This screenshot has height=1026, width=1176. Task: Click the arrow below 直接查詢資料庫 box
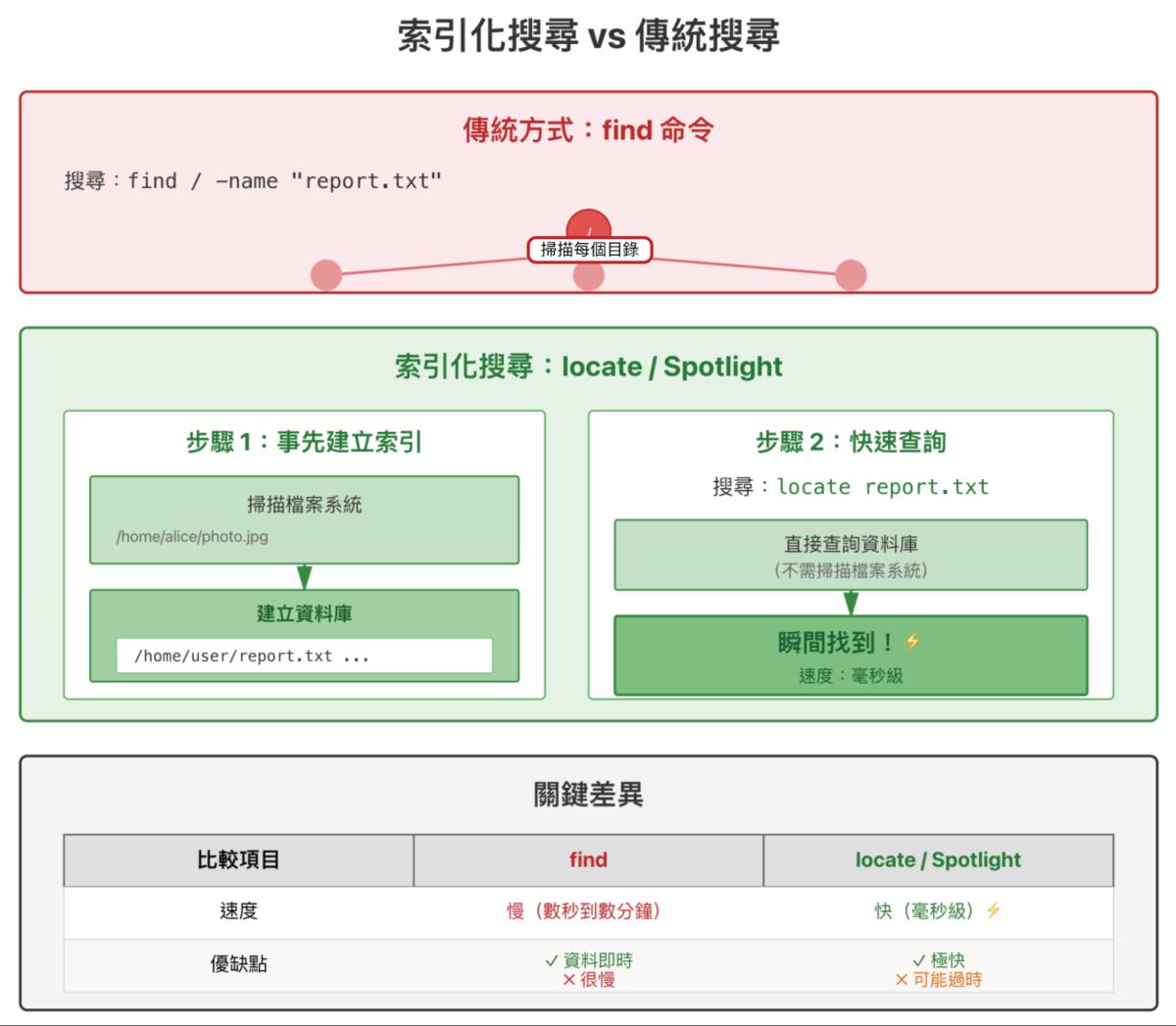[x=851, y=603]
